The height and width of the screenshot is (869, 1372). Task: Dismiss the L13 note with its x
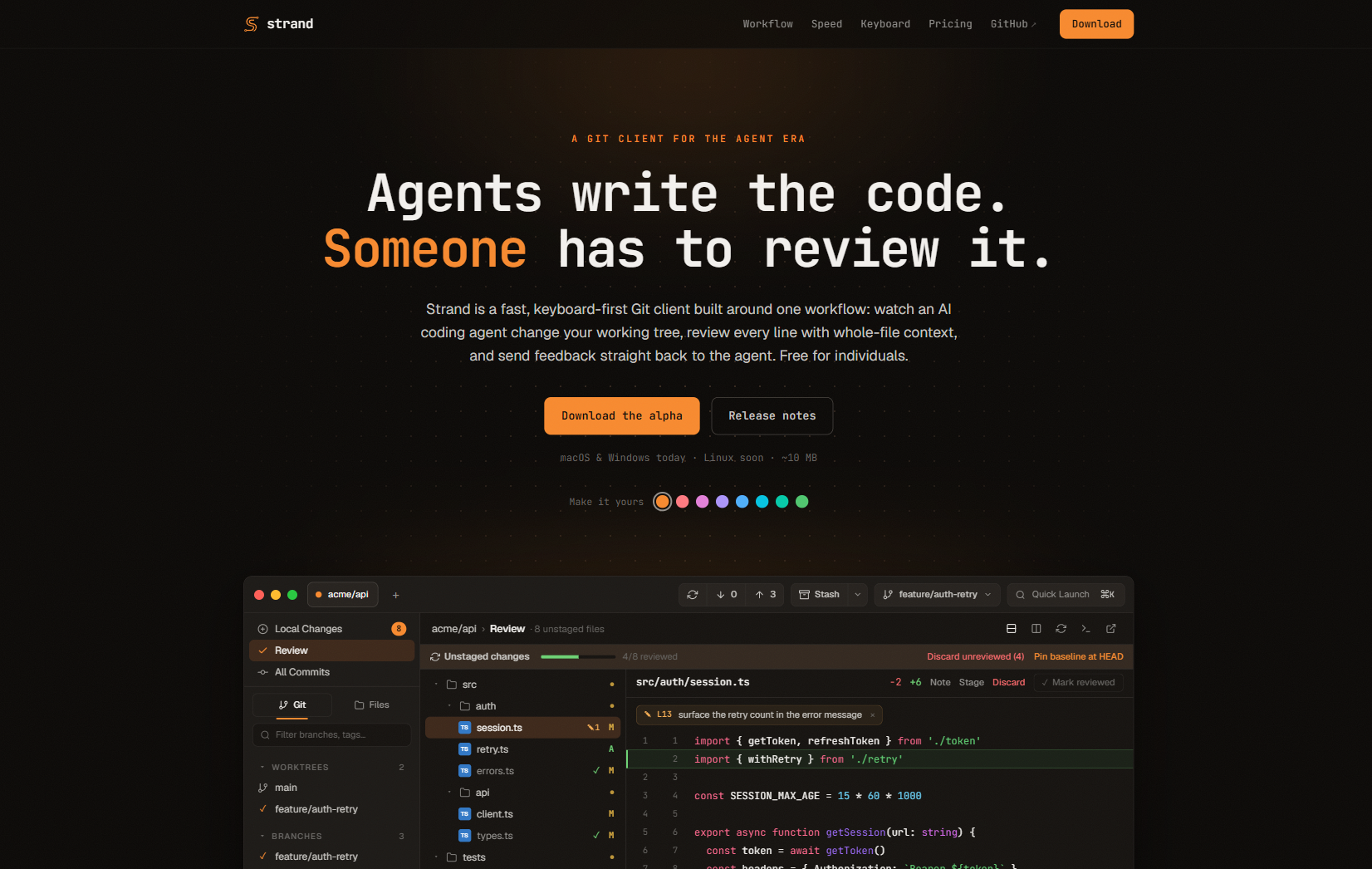(872, 715)
